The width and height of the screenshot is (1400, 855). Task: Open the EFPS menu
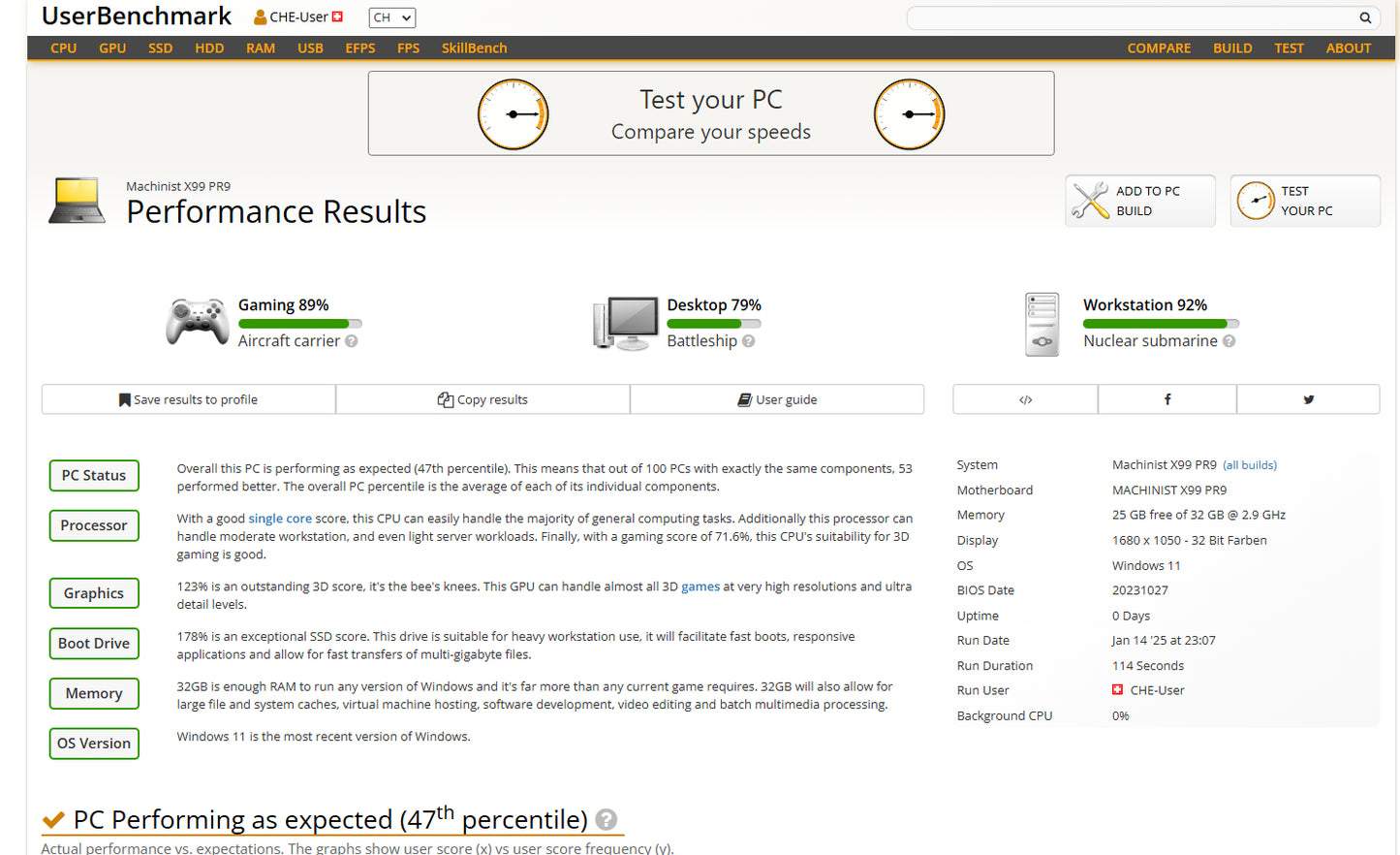pyautogui.click(x=360, y=47)
